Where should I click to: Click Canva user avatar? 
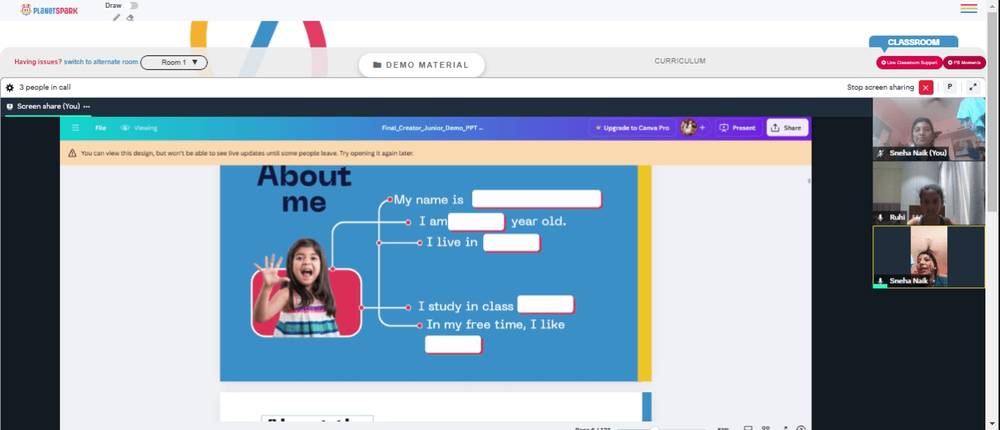coord(688,128)
